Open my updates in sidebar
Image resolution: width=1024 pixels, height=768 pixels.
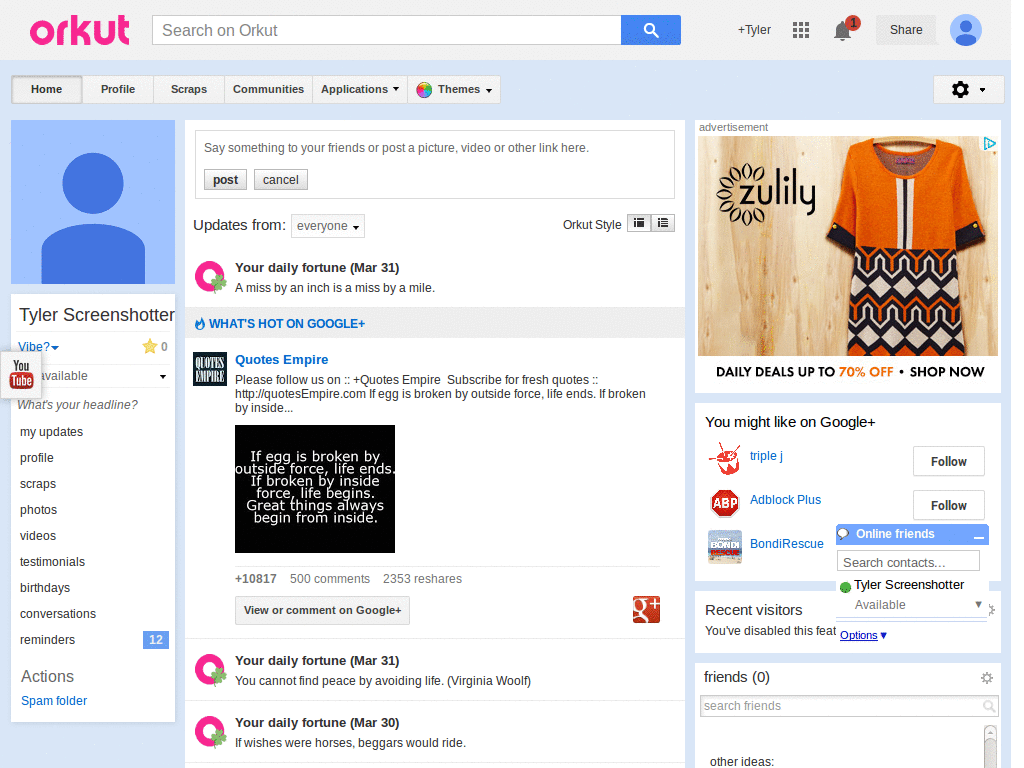(52, 432)
